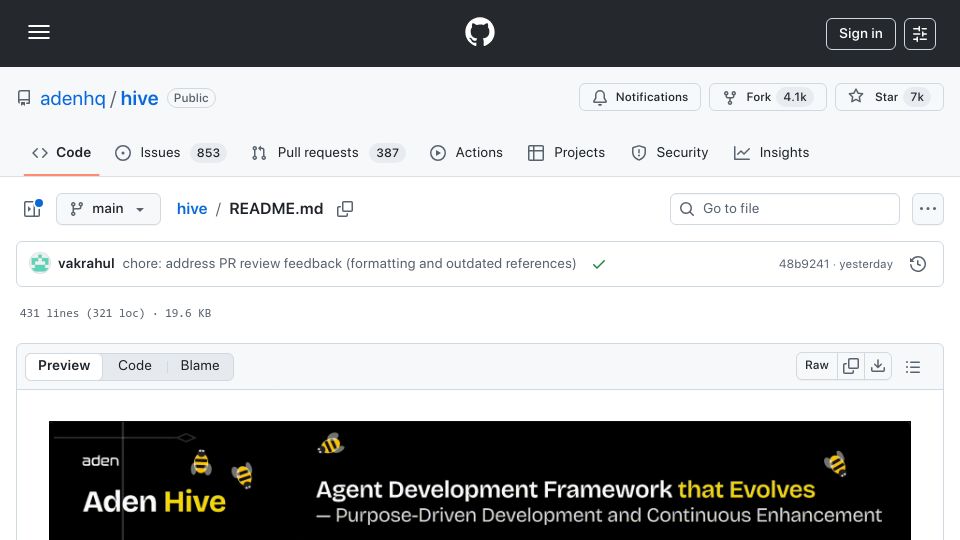Open the document outline list

pos(912,366)
